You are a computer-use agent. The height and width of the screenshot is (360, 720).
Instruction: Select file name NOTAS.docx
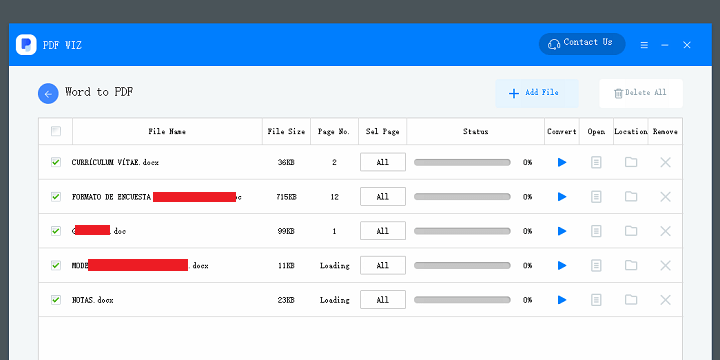coord(93,300)
